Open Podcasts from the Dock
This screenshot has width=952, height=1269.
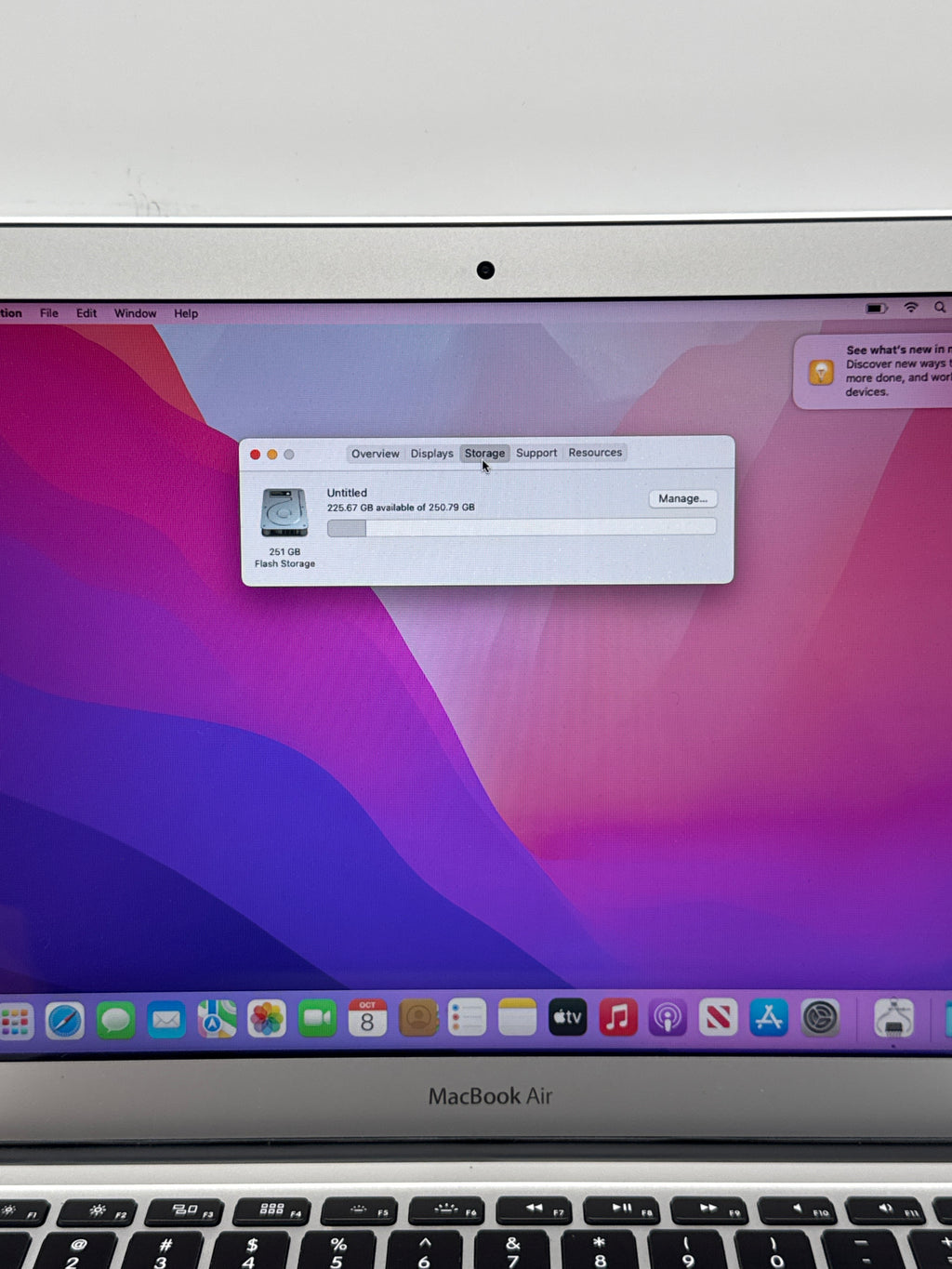[x=668, y=1017]
